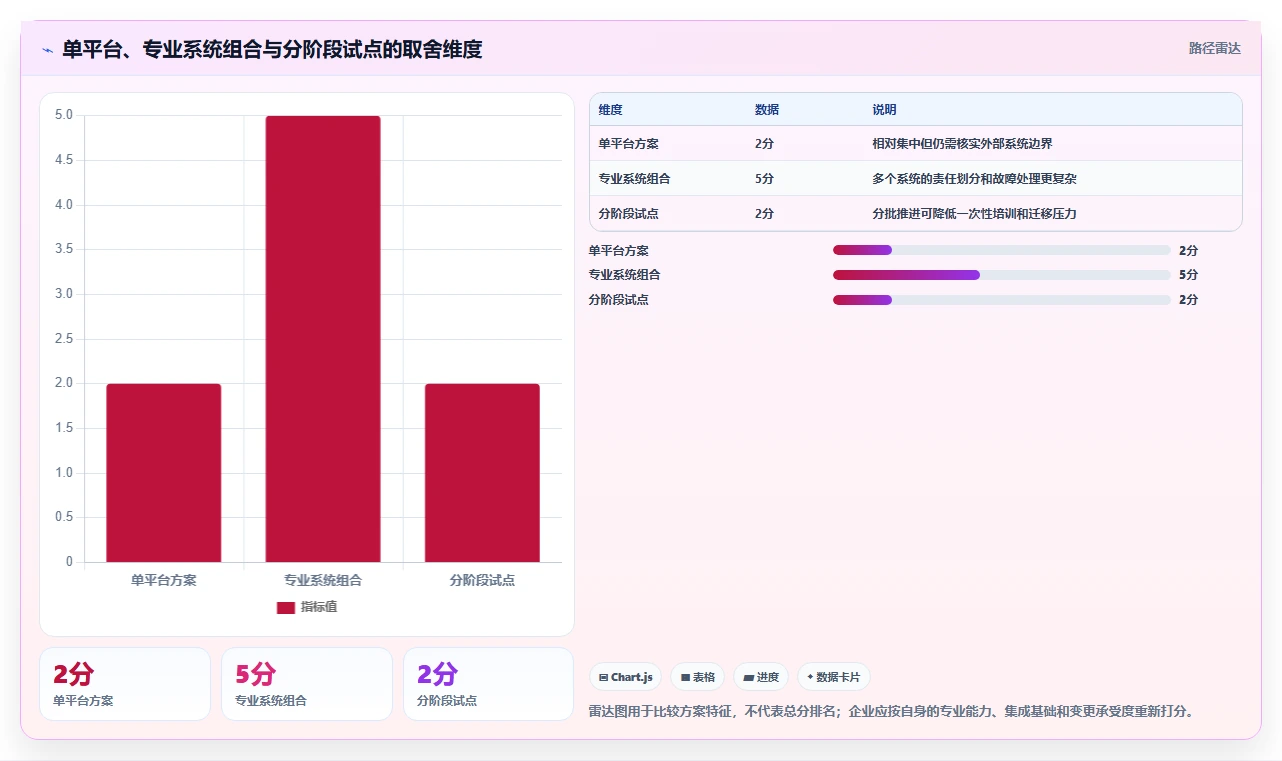Click the note 相对集中但仍需核实外部系统边界
Viewport: 1282px width, 761px height.
[962, 144]
